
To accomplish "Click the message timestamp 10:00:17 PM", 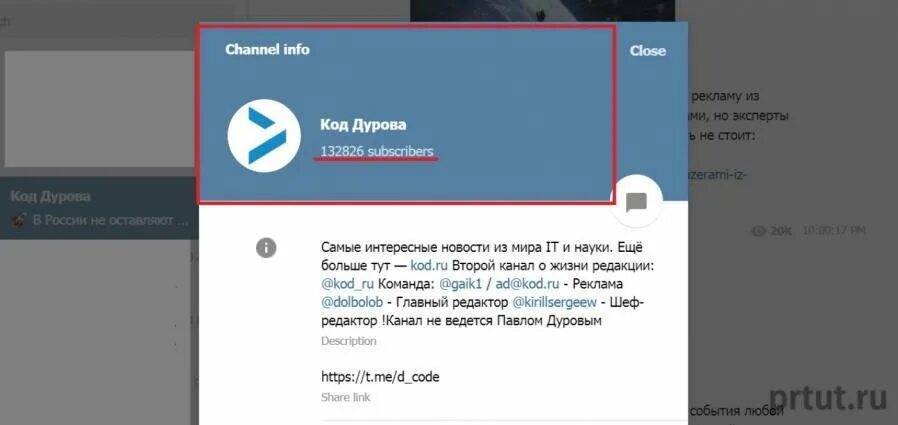I will [x=834, y=231].
